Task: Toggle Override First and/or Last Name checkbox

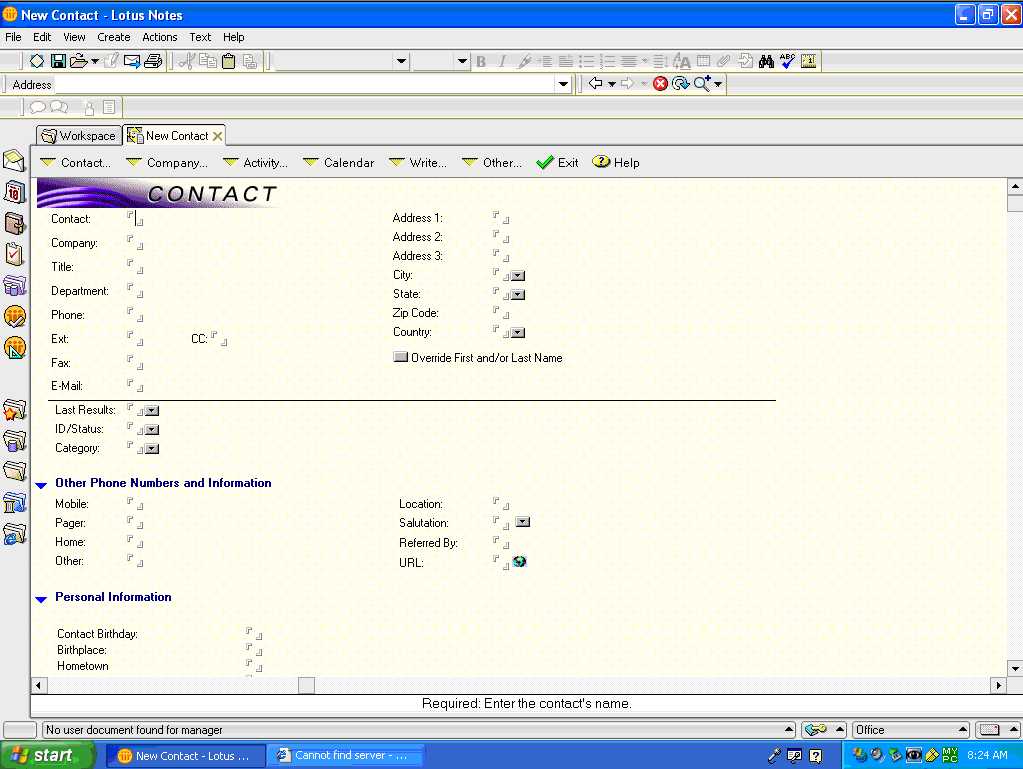Action: click(401, 357)
